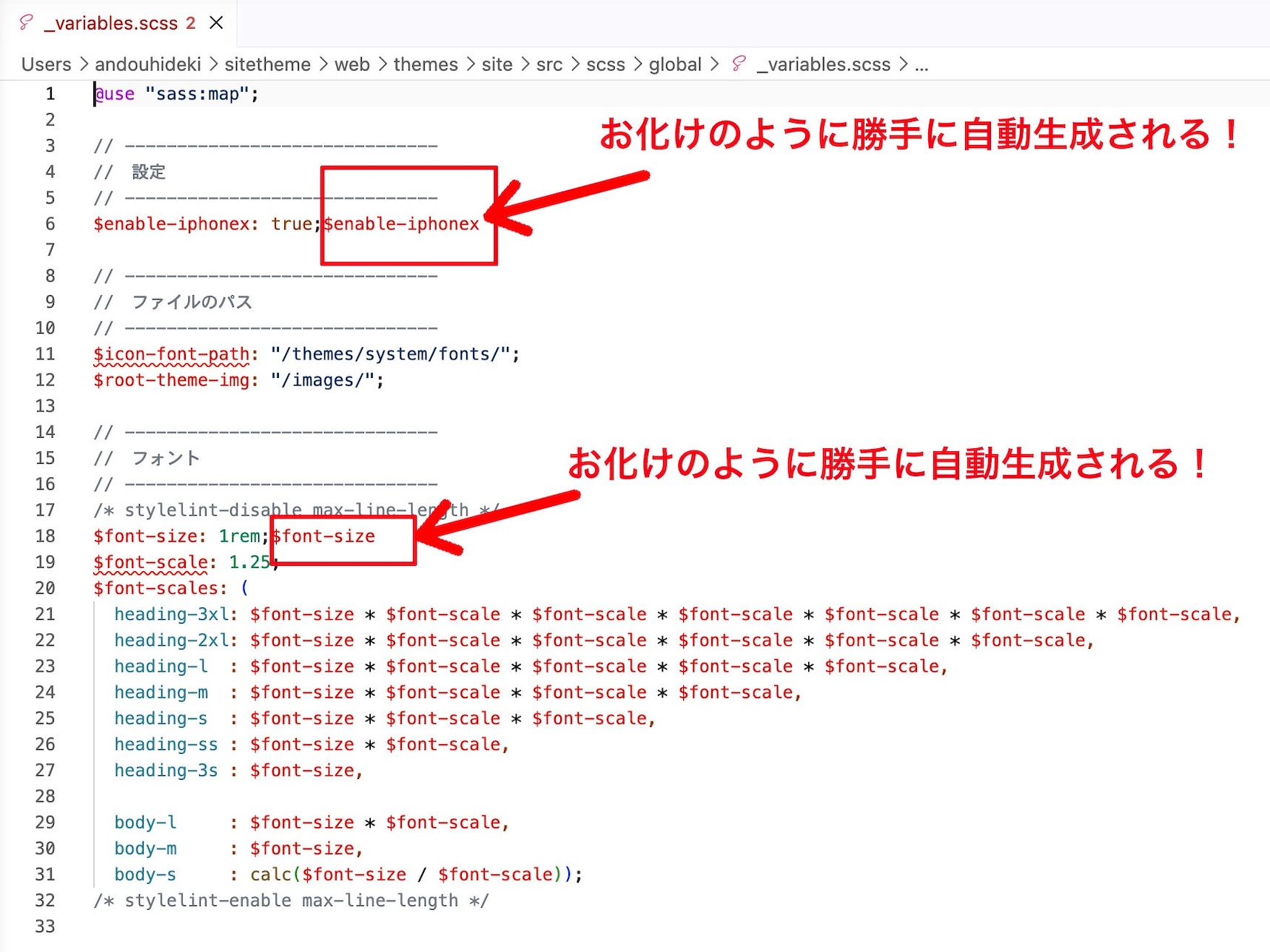Image resolution: width=1270 pixels, height=952 pixels.
Task: Click the themes breadcrumb item
Action: [426, 65]
